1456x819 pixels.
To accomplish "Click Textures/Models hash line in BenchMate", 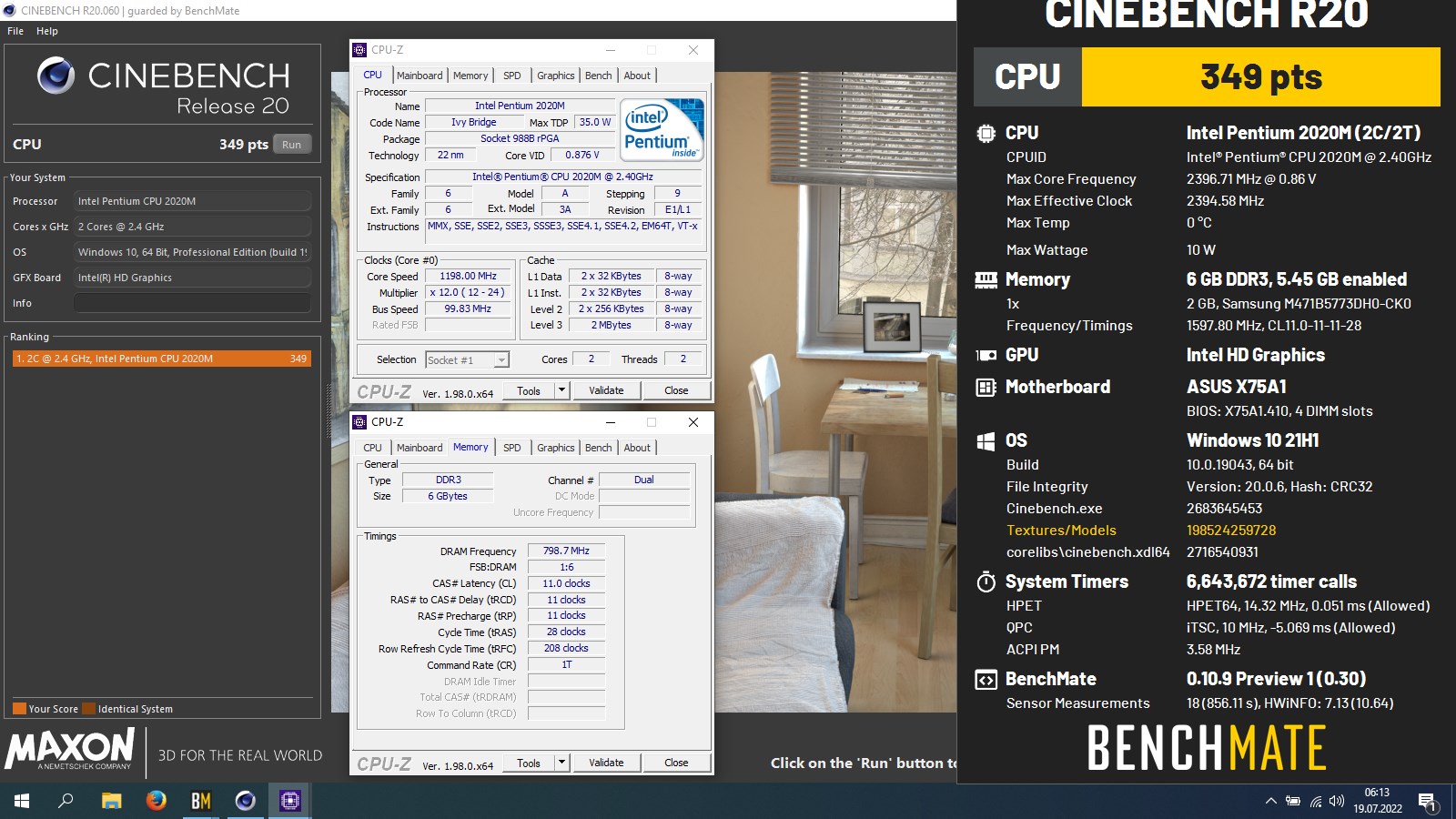I will point(1141,531).
